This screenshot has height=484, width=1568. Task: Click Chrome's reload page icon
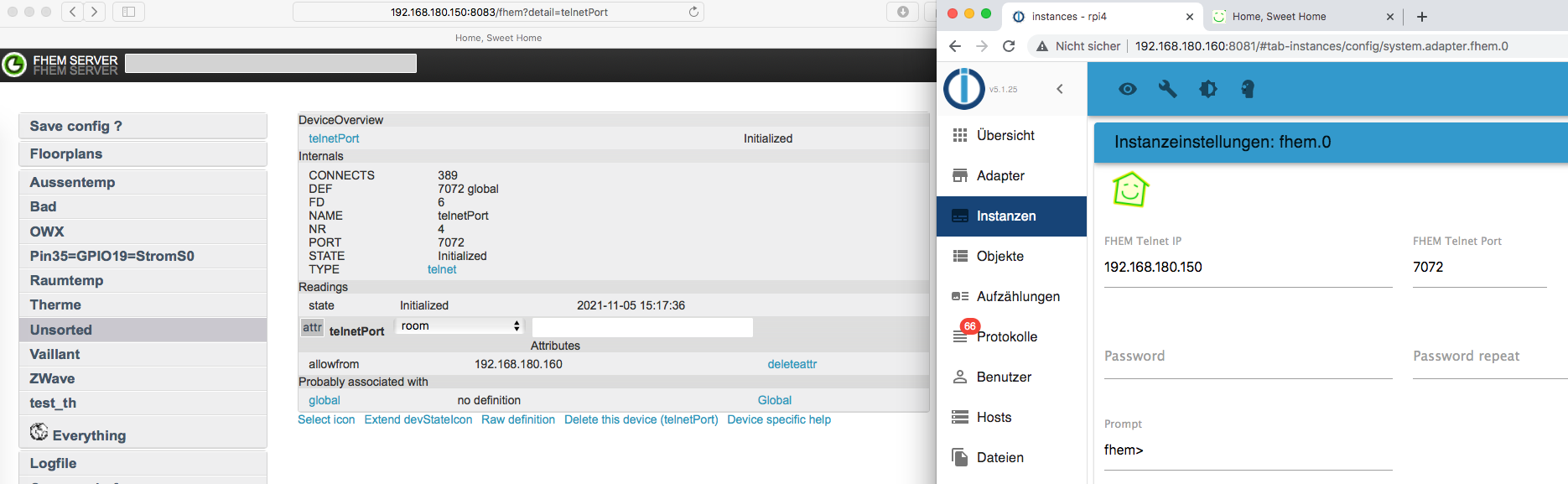click(x=1009, y=46)
